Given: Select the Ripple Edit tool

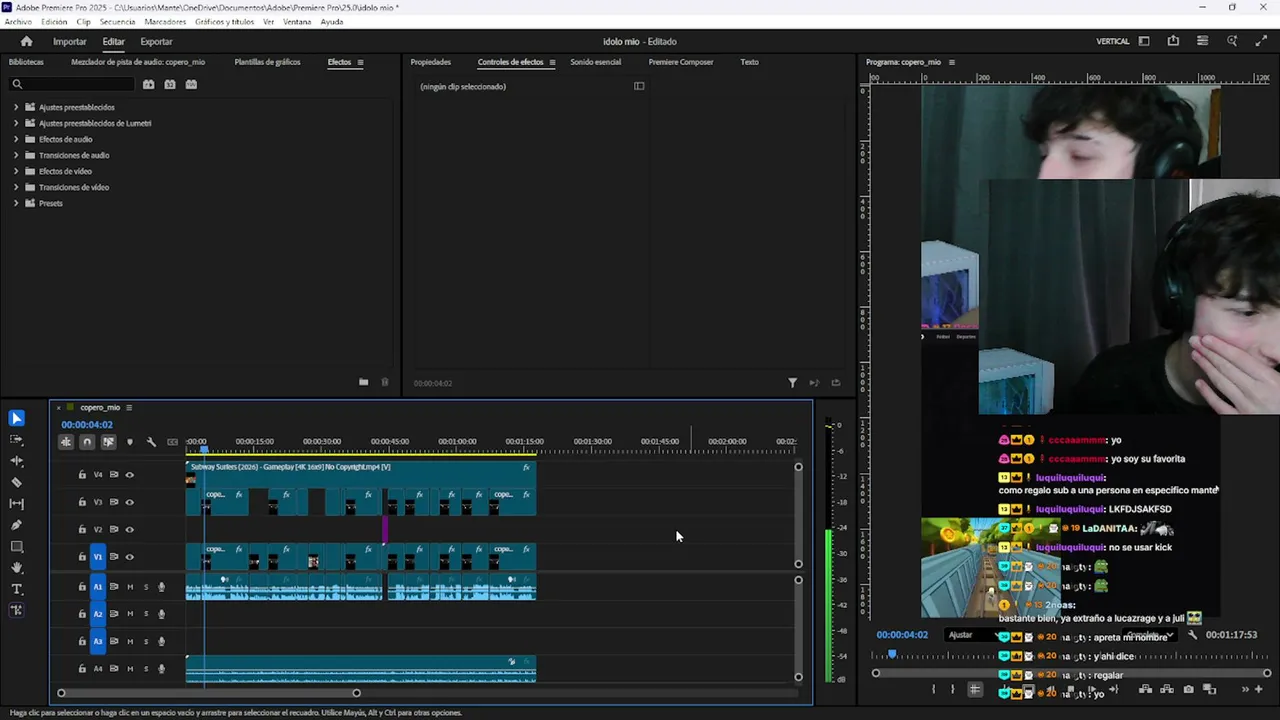Looking at the screenshot, I should tap(17, 461).
